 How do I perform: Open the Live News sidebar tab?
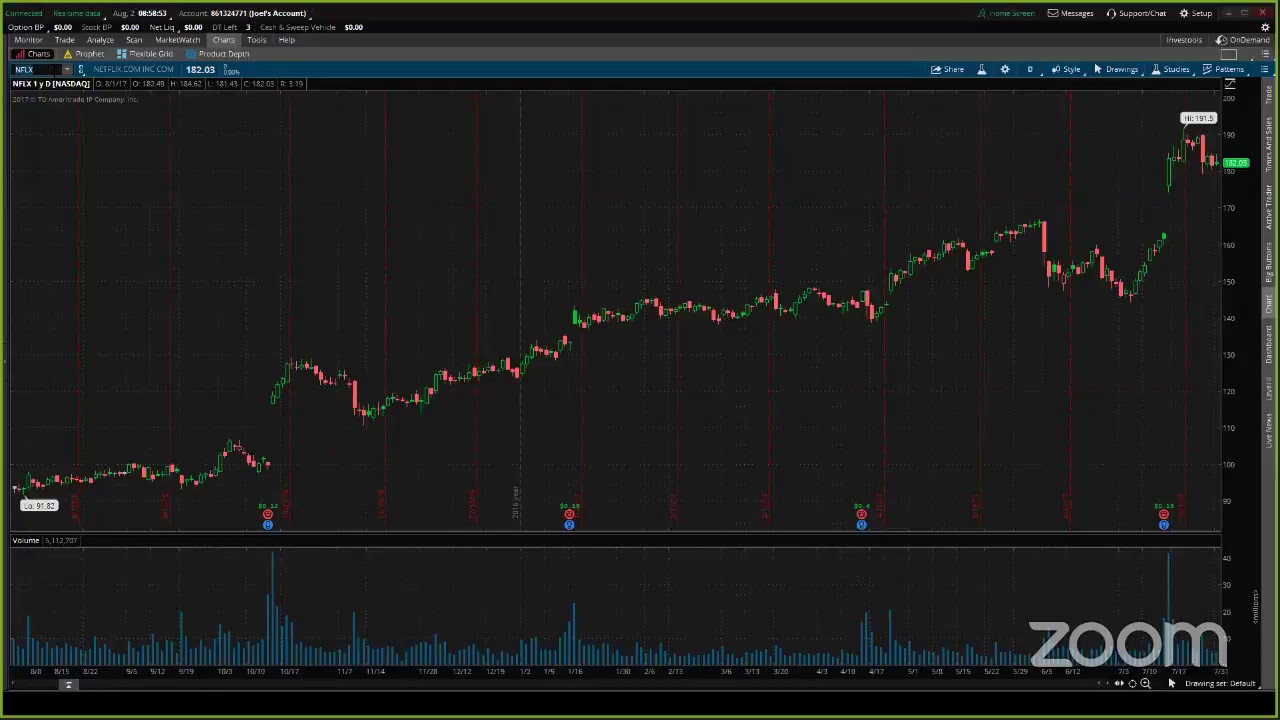1269,428
